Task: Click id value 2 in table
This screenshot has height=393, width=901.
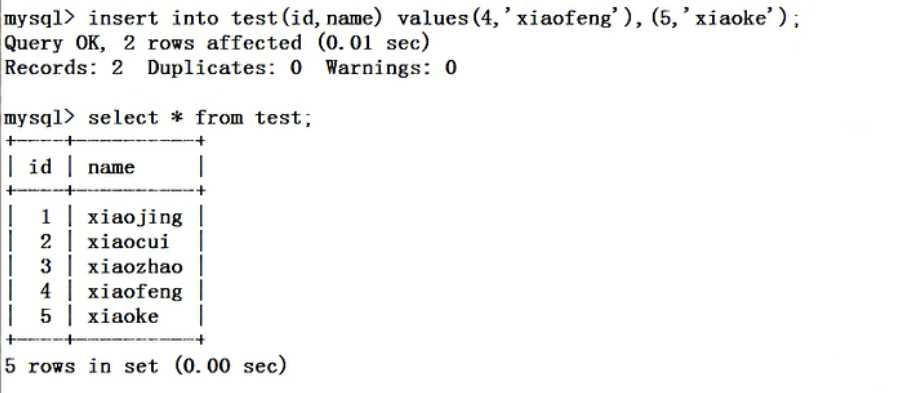Action: click(45, 242)
